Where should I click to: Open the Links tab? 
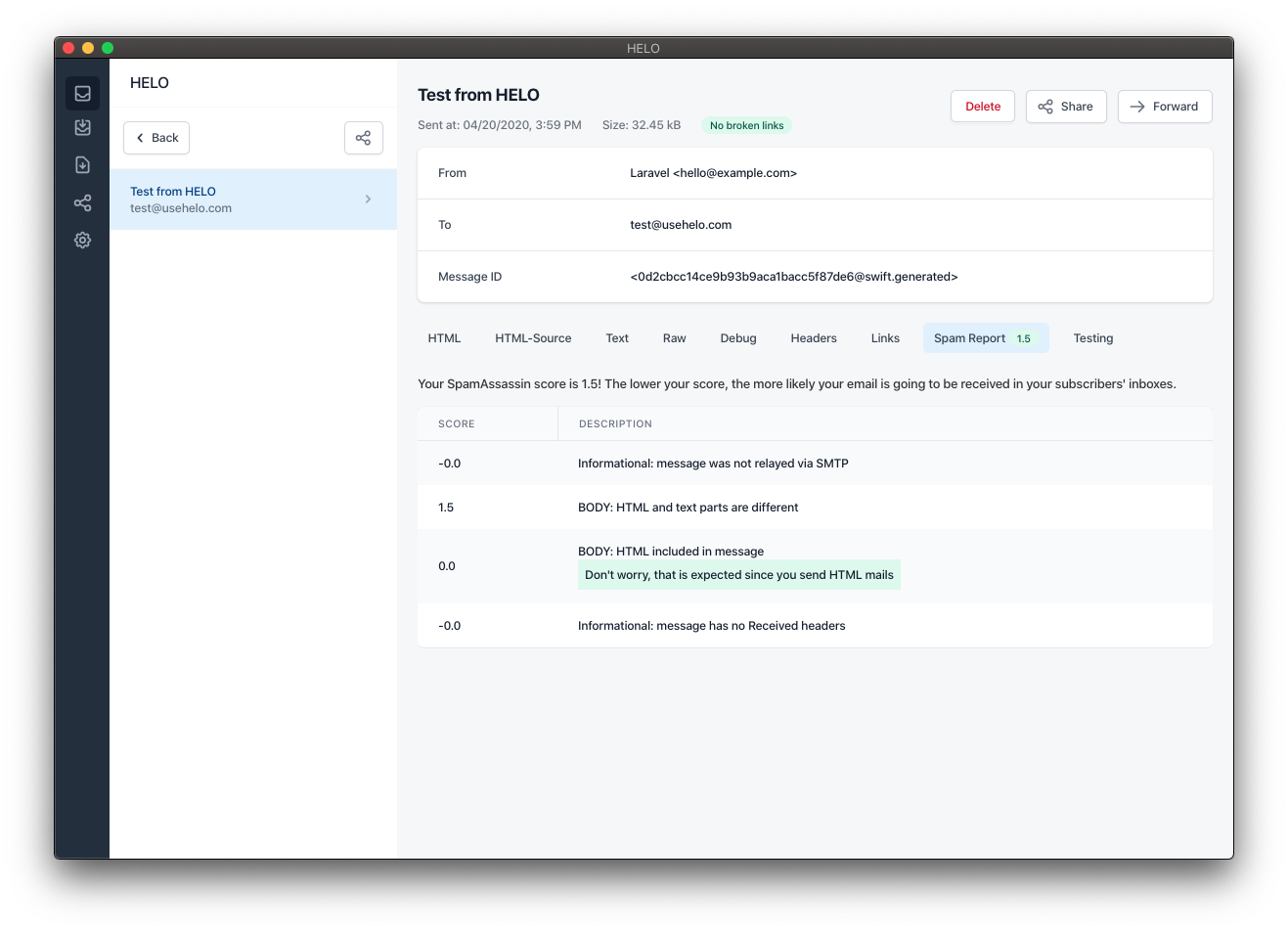885,338
